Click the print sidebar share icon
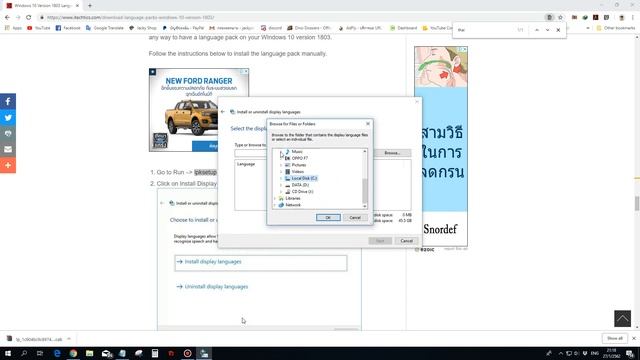This screenshot has height=360, width=640. click(x=8, y=133)
